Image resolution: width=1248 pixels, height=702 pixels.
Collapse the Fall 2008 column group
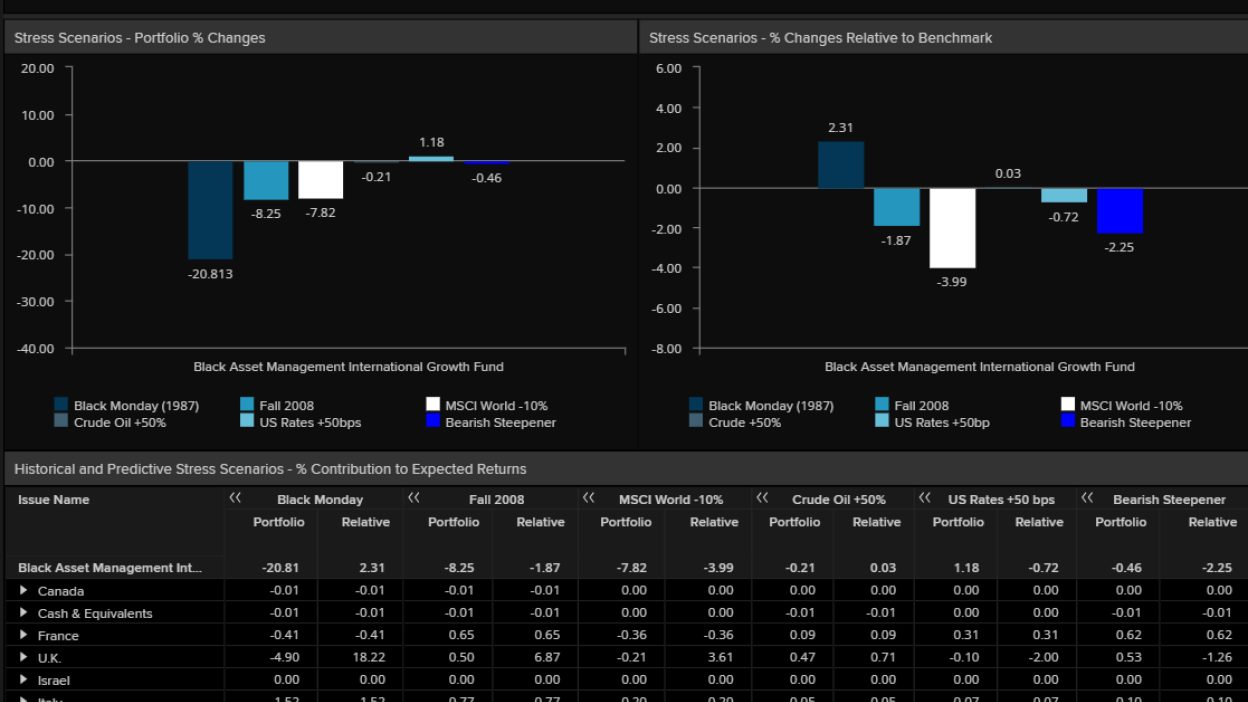coord(413,498)
